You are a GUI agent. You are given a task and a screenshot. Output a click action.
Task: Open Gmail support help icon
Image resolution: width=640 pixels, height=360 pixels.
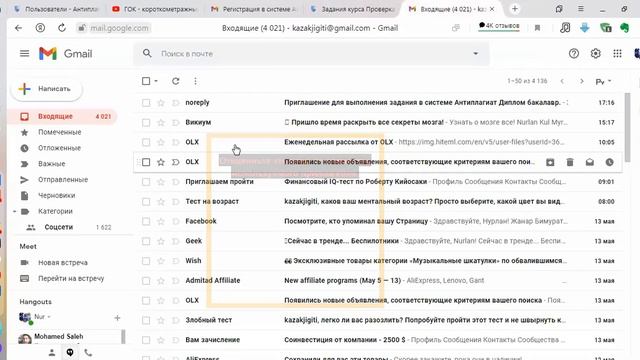point(574,53)
